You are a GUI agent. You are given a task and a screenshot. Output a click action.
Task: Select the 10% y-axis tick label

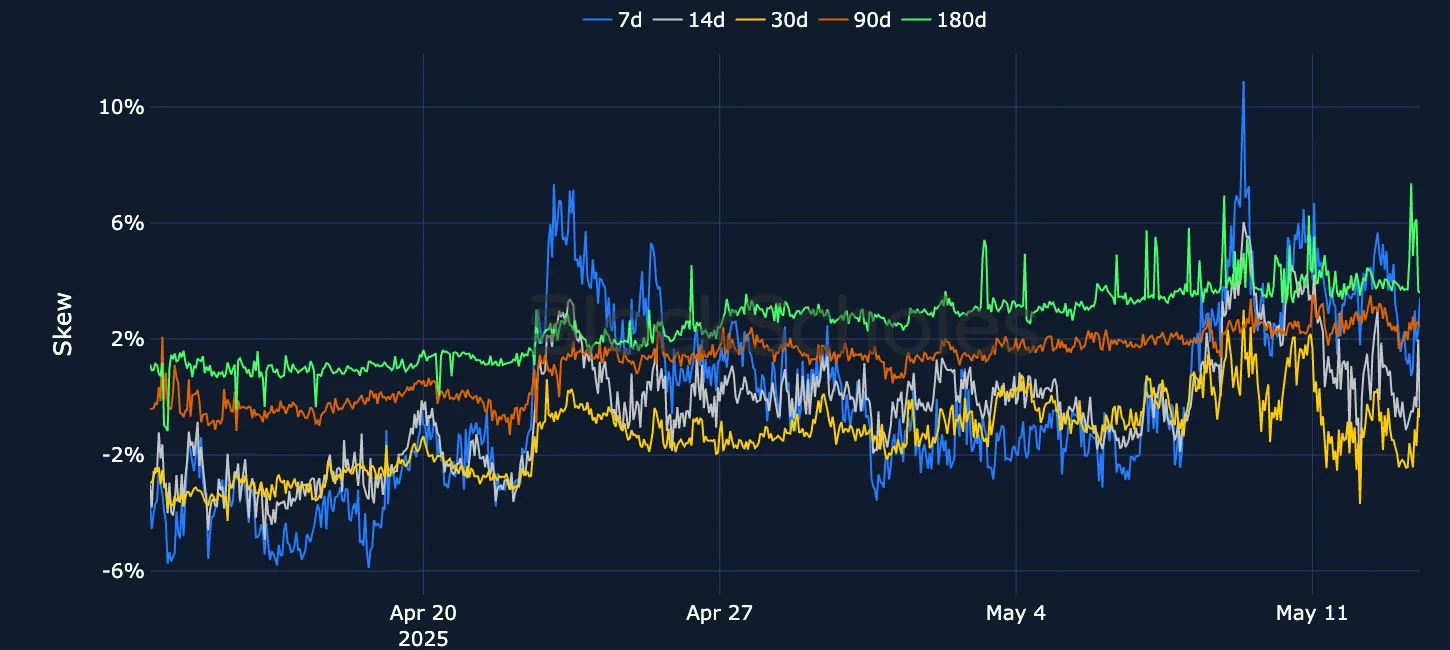121,107
